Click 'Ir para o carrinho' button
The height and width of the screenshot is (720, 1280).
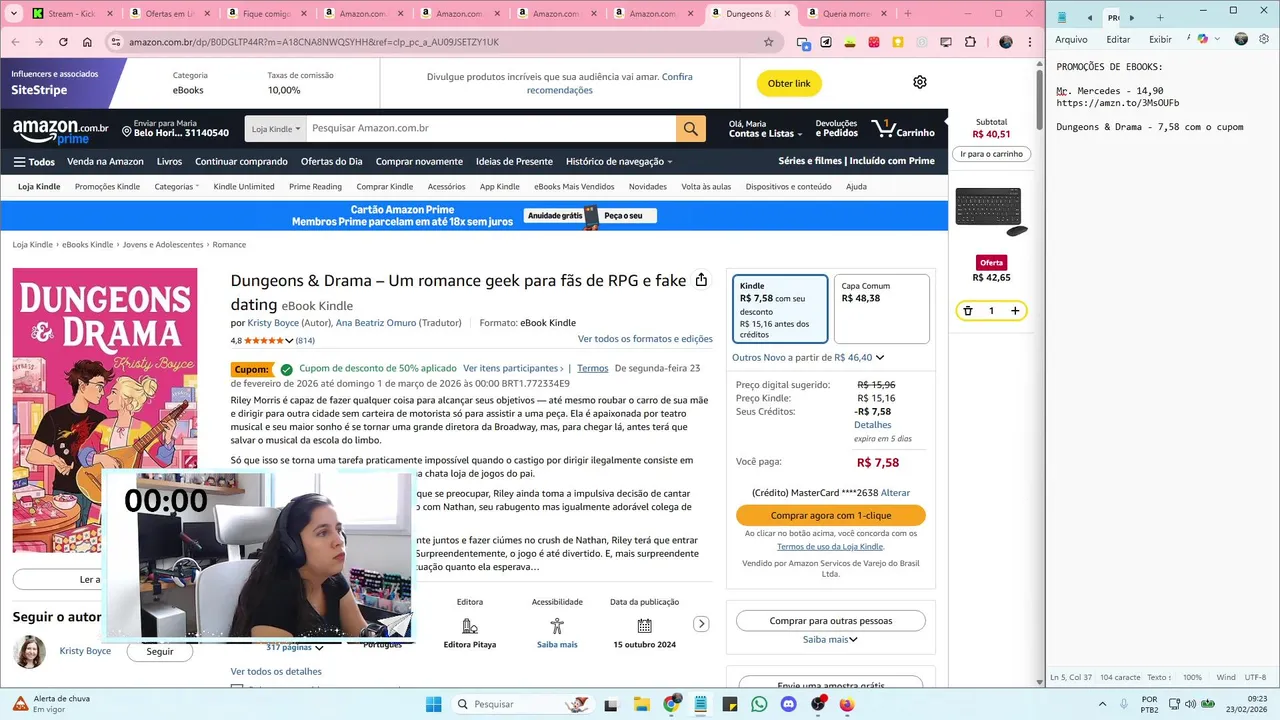pyautogui.click(x=991, y=154)
